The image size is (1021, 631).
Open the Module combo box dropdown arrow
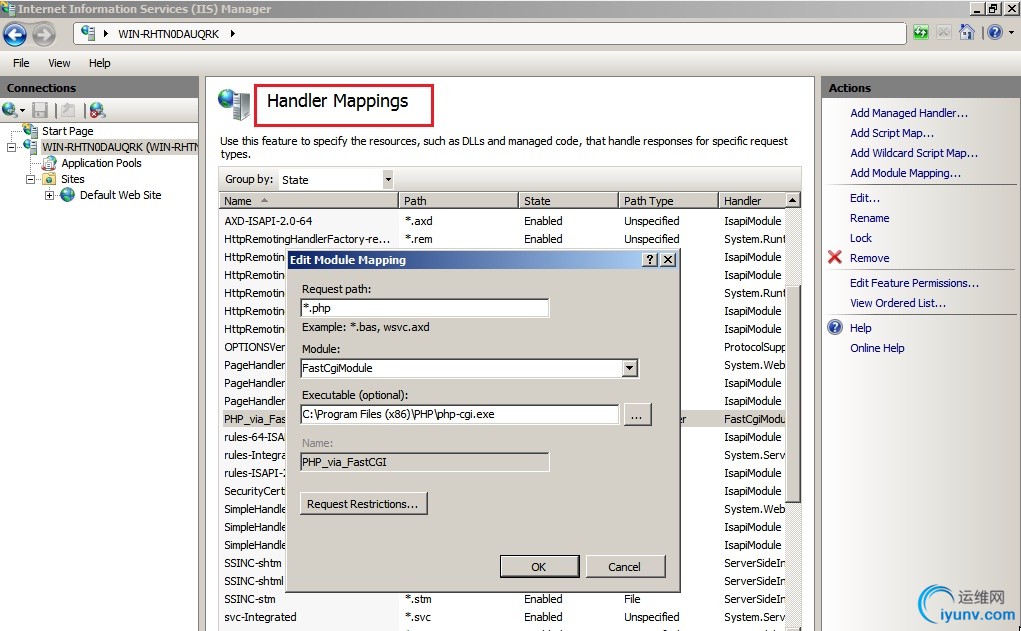[x=629, y=368]
